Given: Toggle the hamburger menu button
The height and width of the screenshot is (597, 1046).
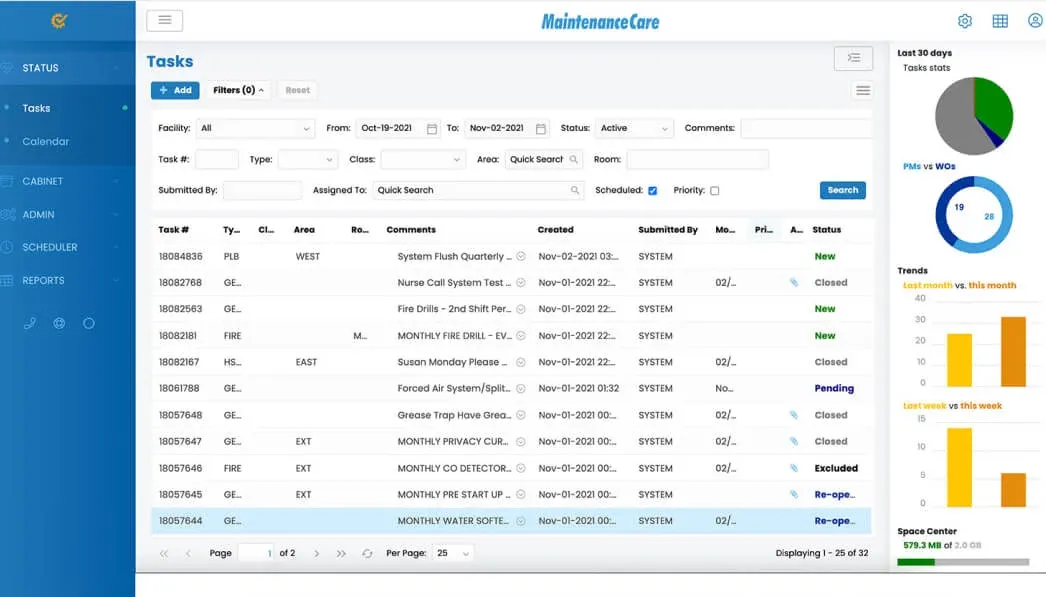Looking at the screenshot, I should click(165, 21).
